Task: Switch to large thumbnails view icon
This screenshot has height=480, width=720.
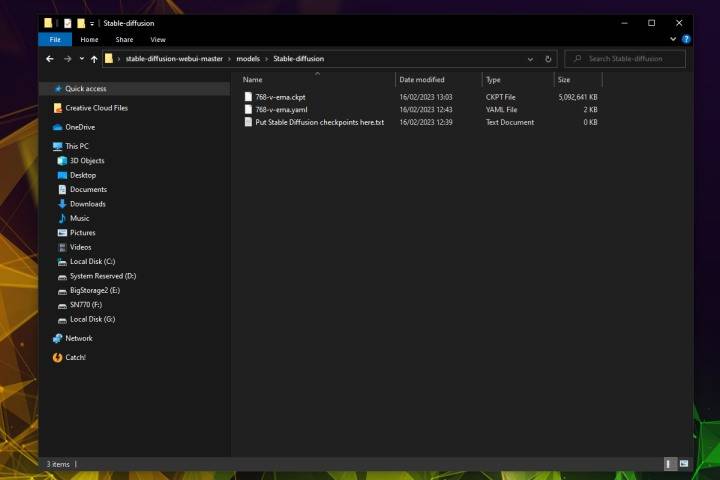Action: pyautogui.click(x=684, y=464)
